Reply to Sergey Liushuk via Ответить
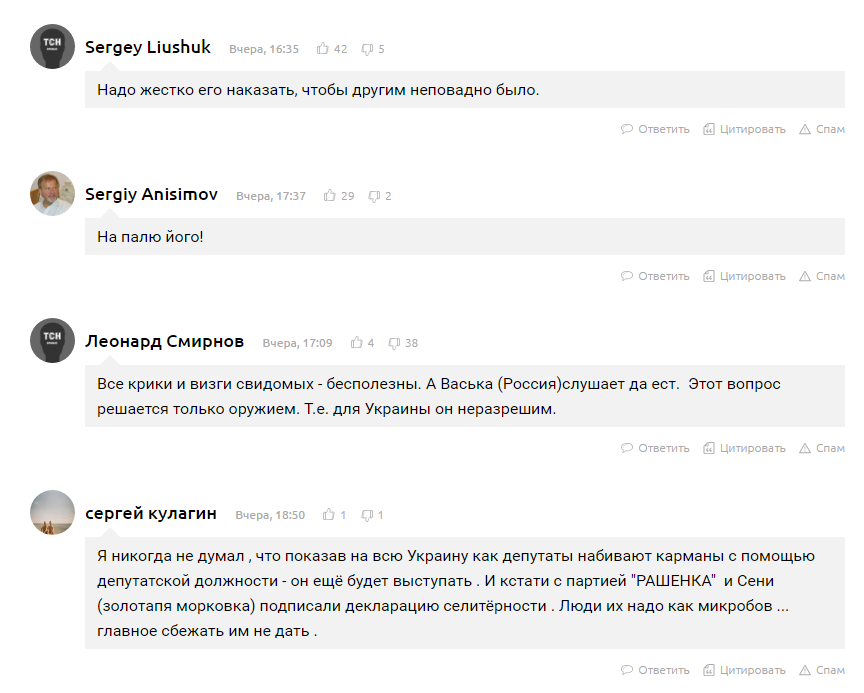The image size is (864, 693). [x=655, y=129]
